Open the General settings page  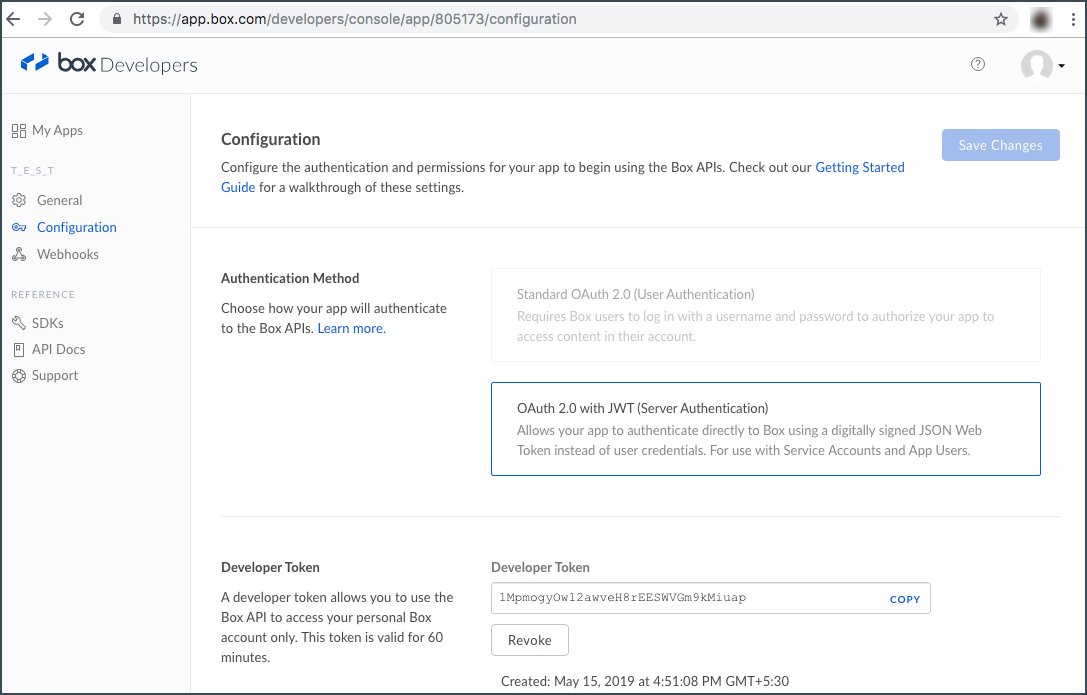[60, 200]
